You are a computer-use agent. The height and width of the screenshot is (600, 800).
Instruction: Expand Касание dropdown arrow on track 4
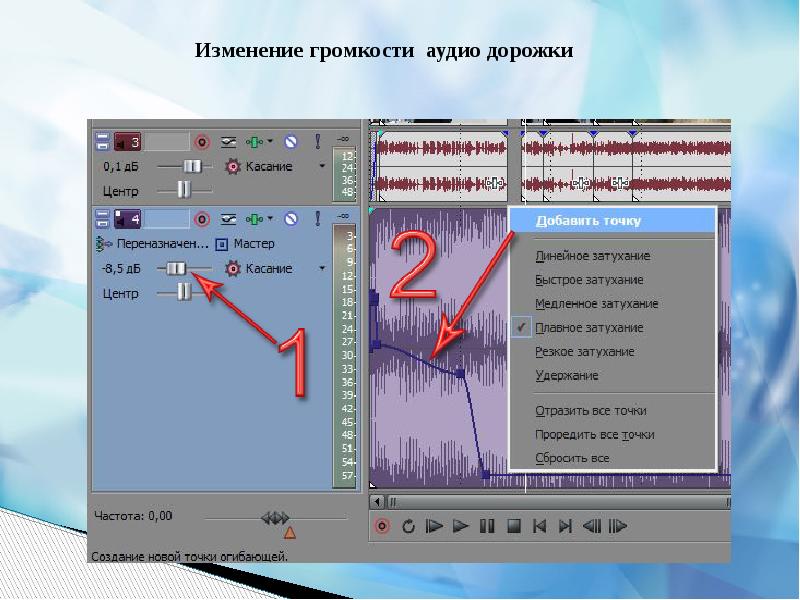322,268
